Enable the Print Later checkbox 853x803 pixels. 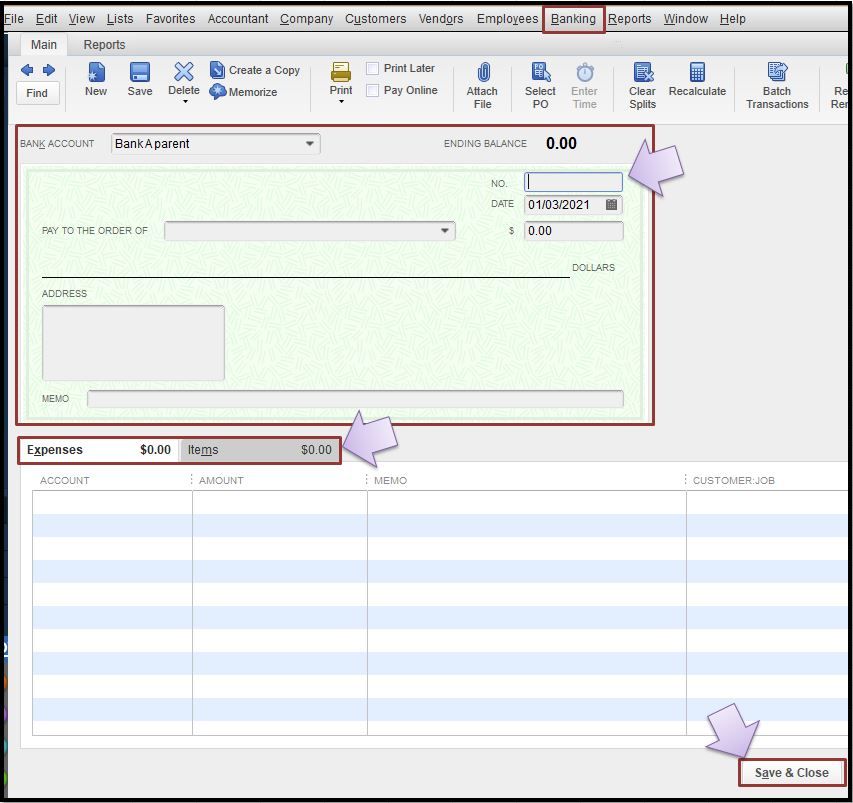[x=373, y=69]
